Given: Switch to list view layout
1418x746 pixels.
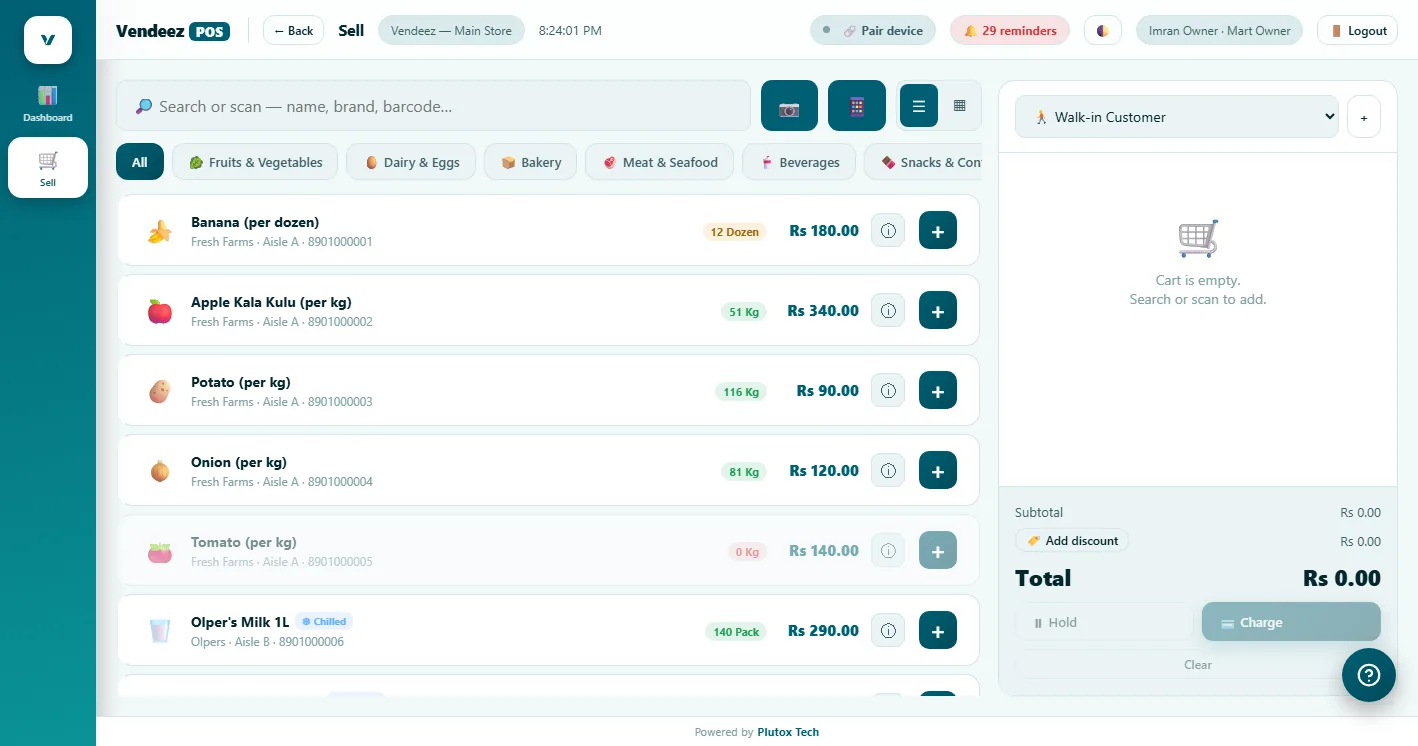Looking at the screenshot, I should [919, 106].
